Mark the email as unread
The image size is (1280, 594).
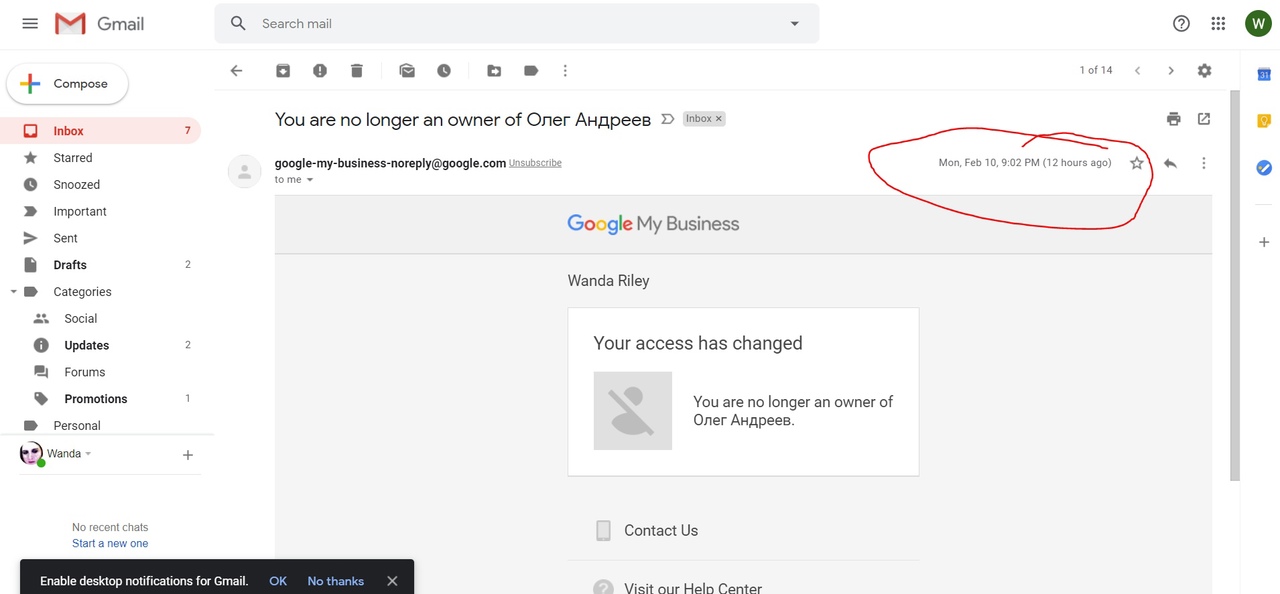click(x=407, y=71)
